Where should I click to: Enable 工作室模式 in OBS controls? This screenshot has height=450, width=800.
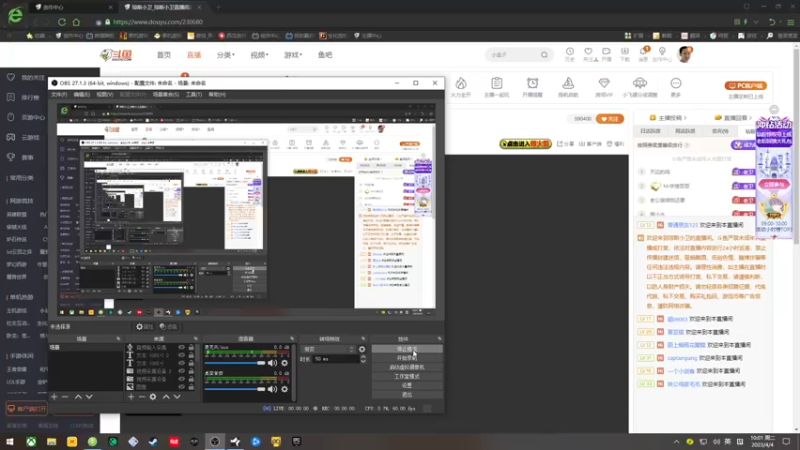[407, 377]
